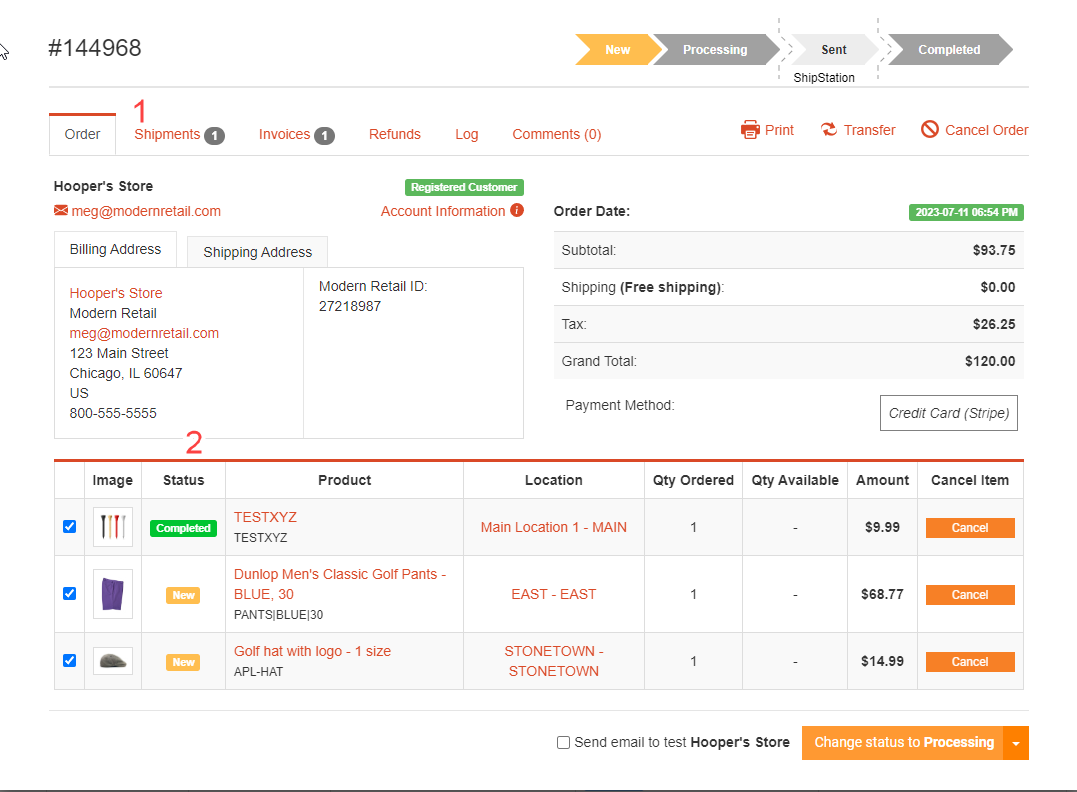Image resolution: width=1077 pixels, height=792 pixels.
Task: Uncheck the Dunlop Golf Pants row checkbox
Action: (x=69, y=593)
